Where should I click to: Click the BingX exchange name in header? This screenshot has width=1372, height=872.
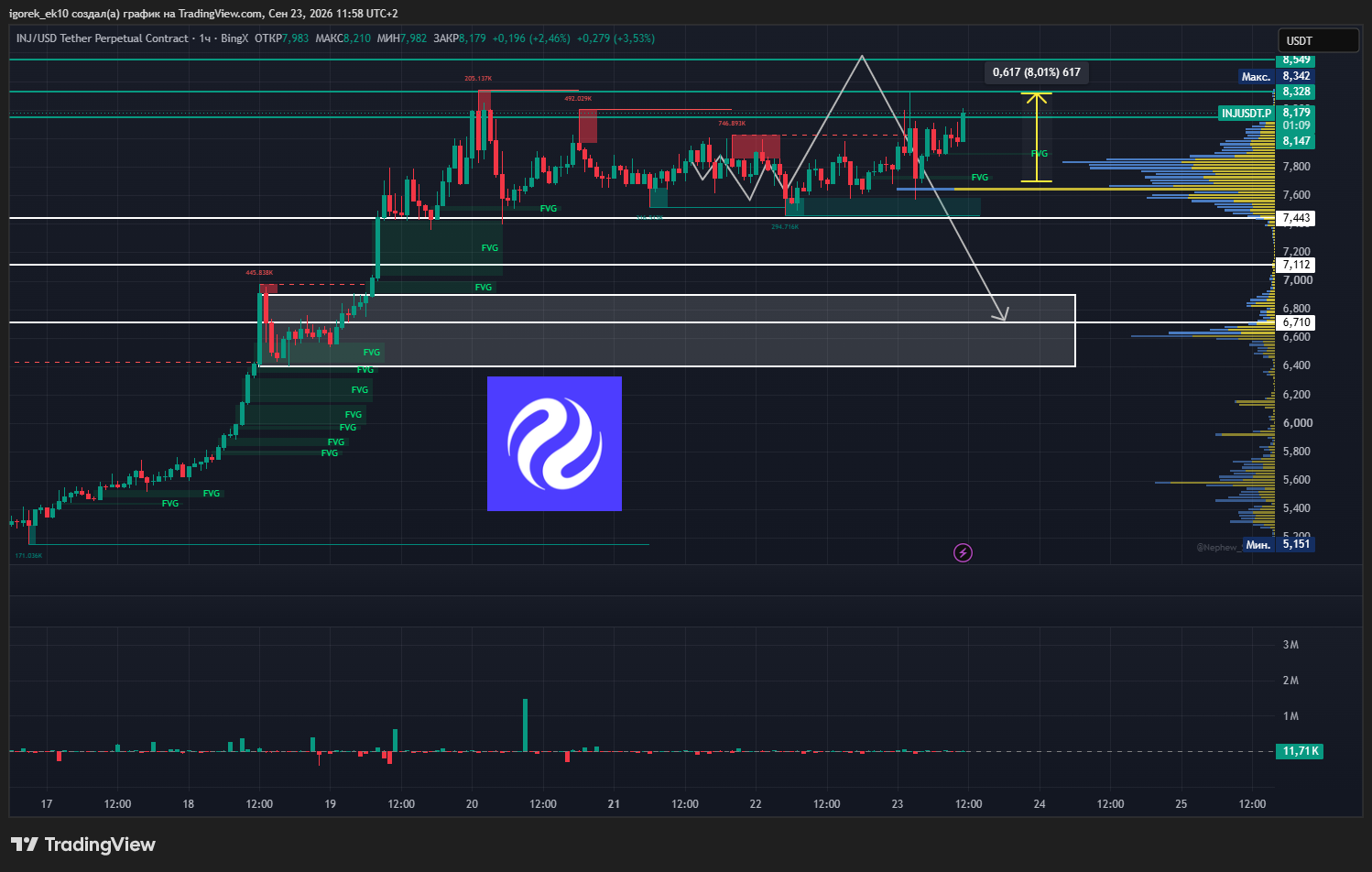pos(234,38)
